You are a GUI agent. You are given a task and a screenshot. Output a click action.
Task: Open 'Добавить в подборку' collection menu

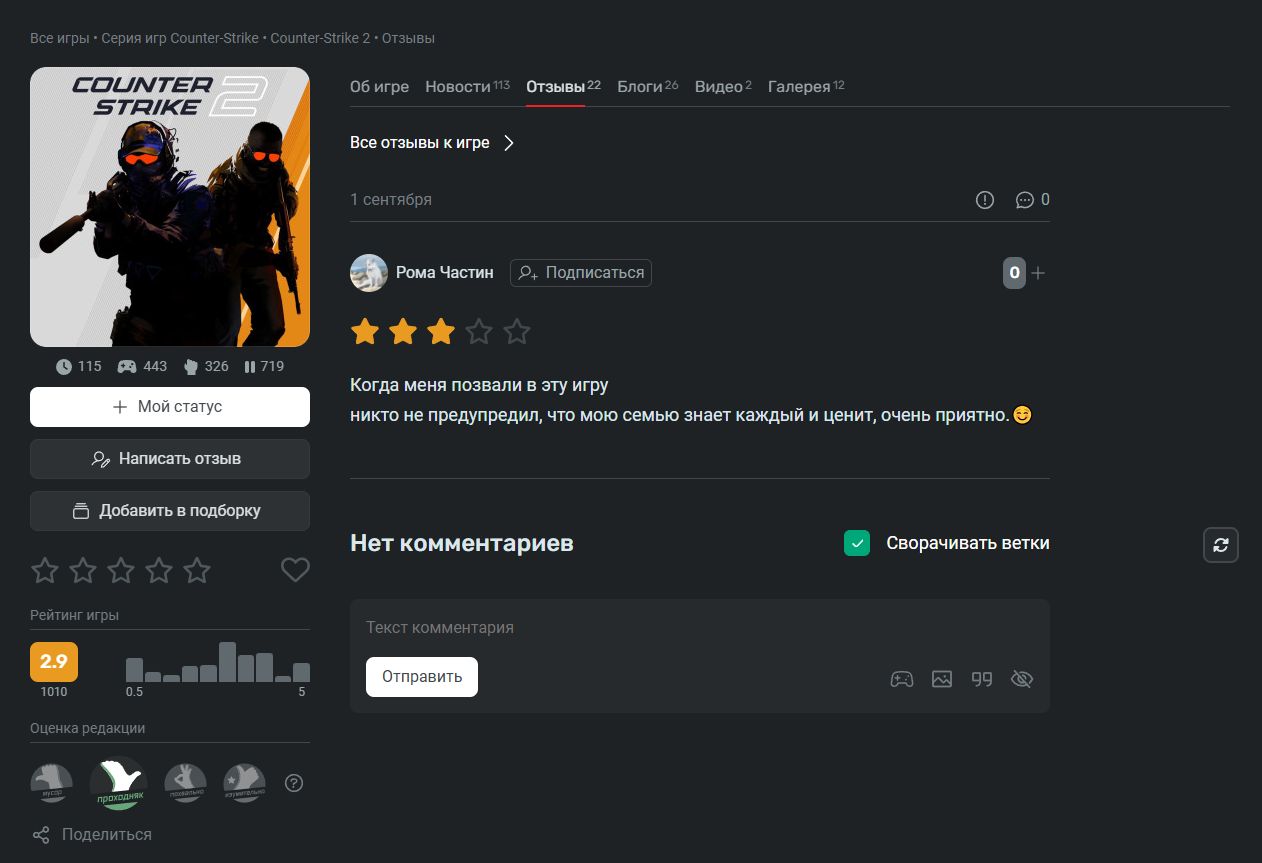[170, 511]
